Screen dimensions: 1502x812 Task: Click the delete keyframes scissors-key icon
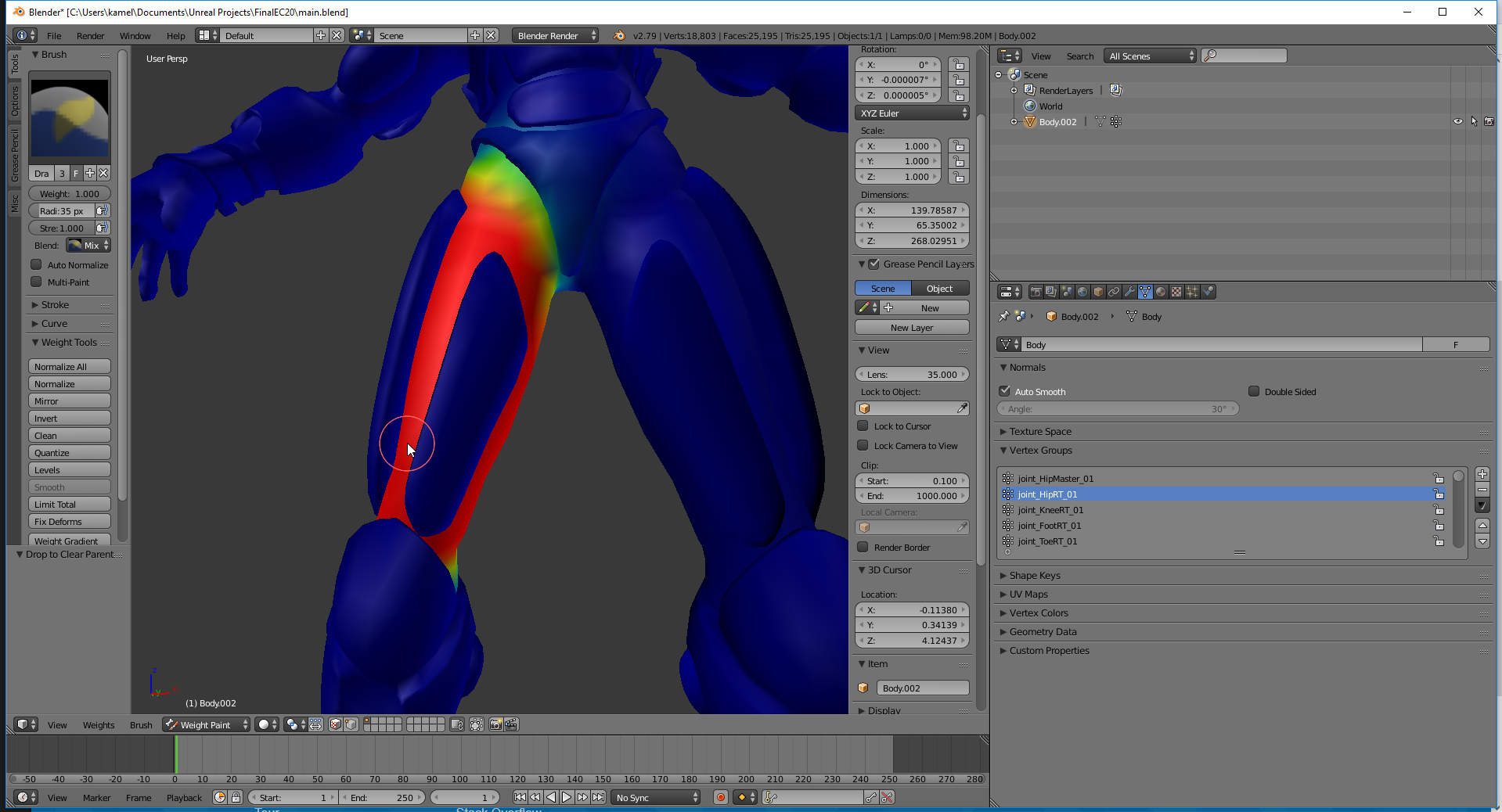pyautogui.click(x=887, y=797)
